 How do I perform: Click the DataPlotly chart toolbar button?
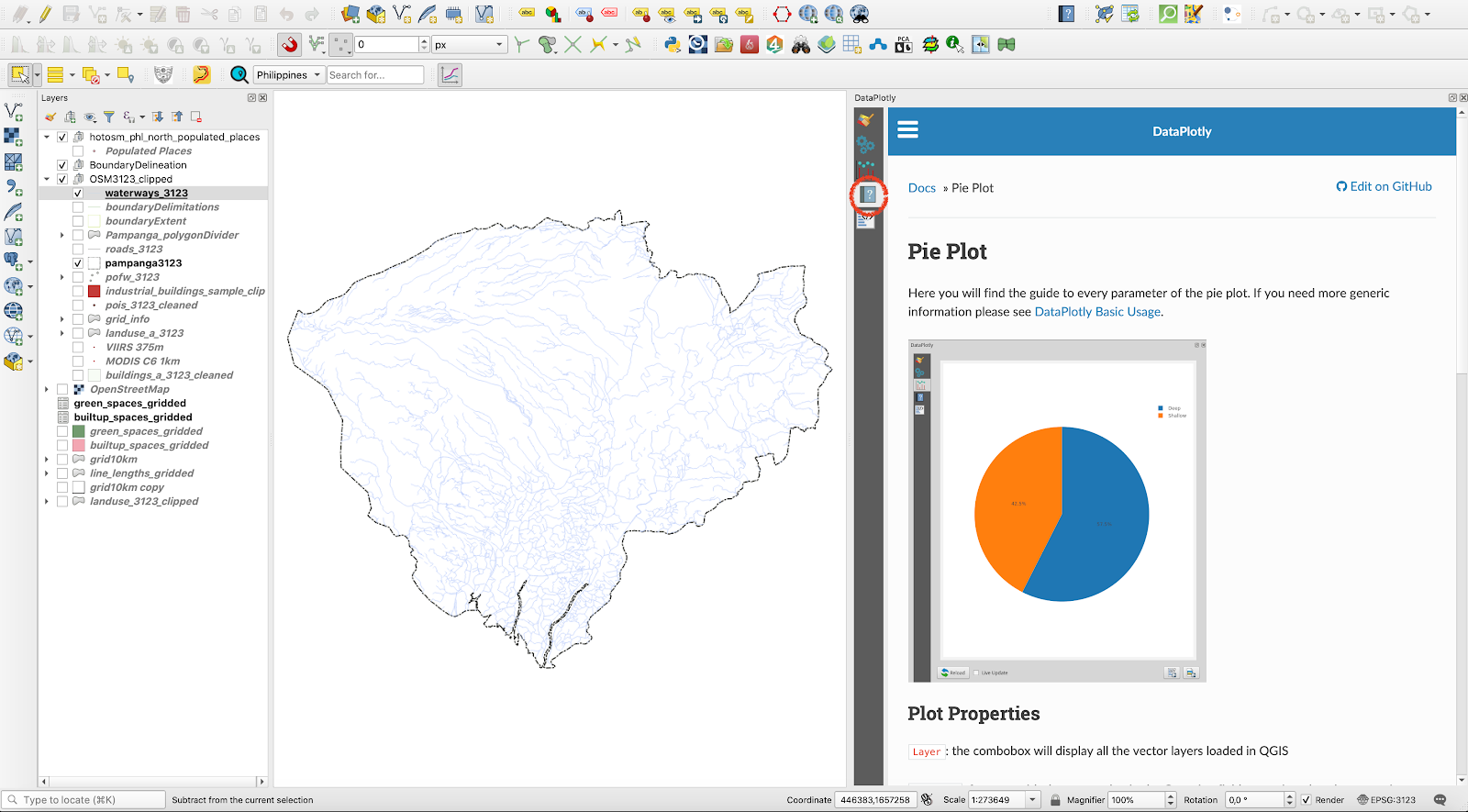(x=450, y=75)
